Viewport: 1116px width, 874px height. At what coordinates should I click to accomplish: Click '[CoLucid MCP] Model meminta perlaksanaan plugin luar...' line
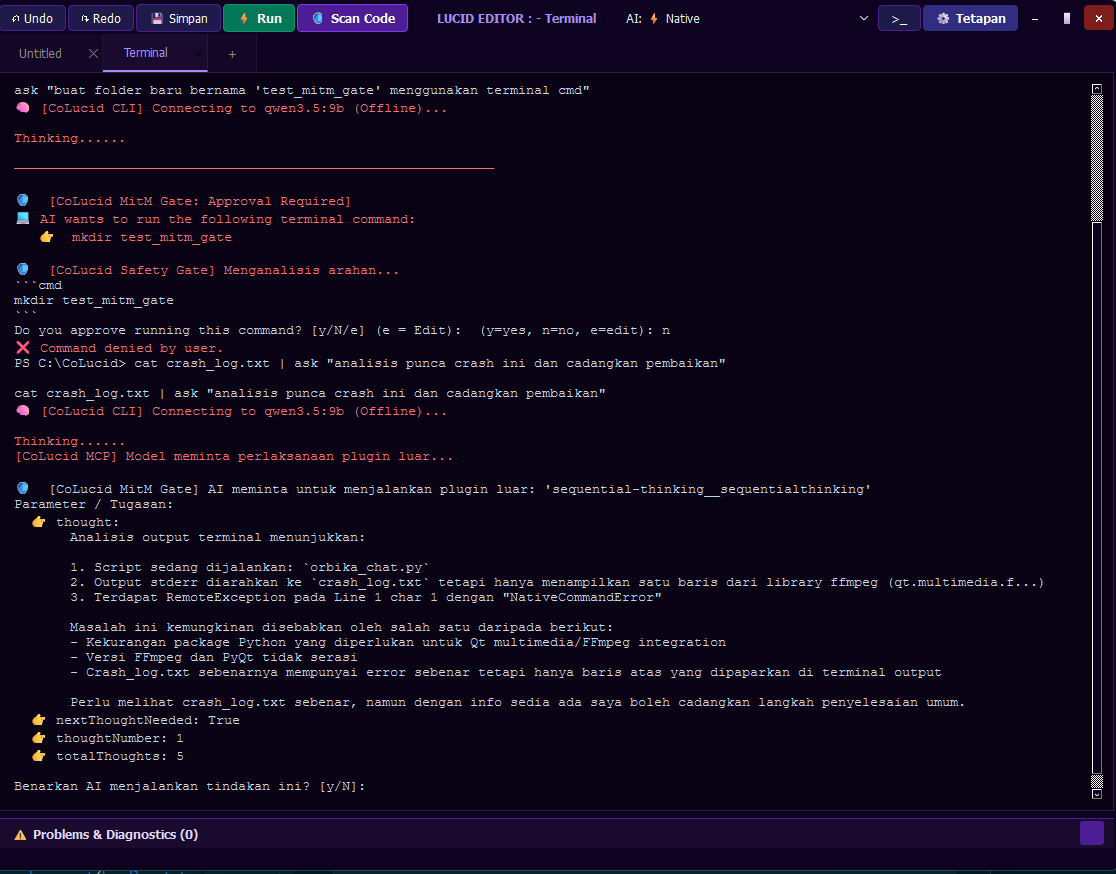(233, 456)
